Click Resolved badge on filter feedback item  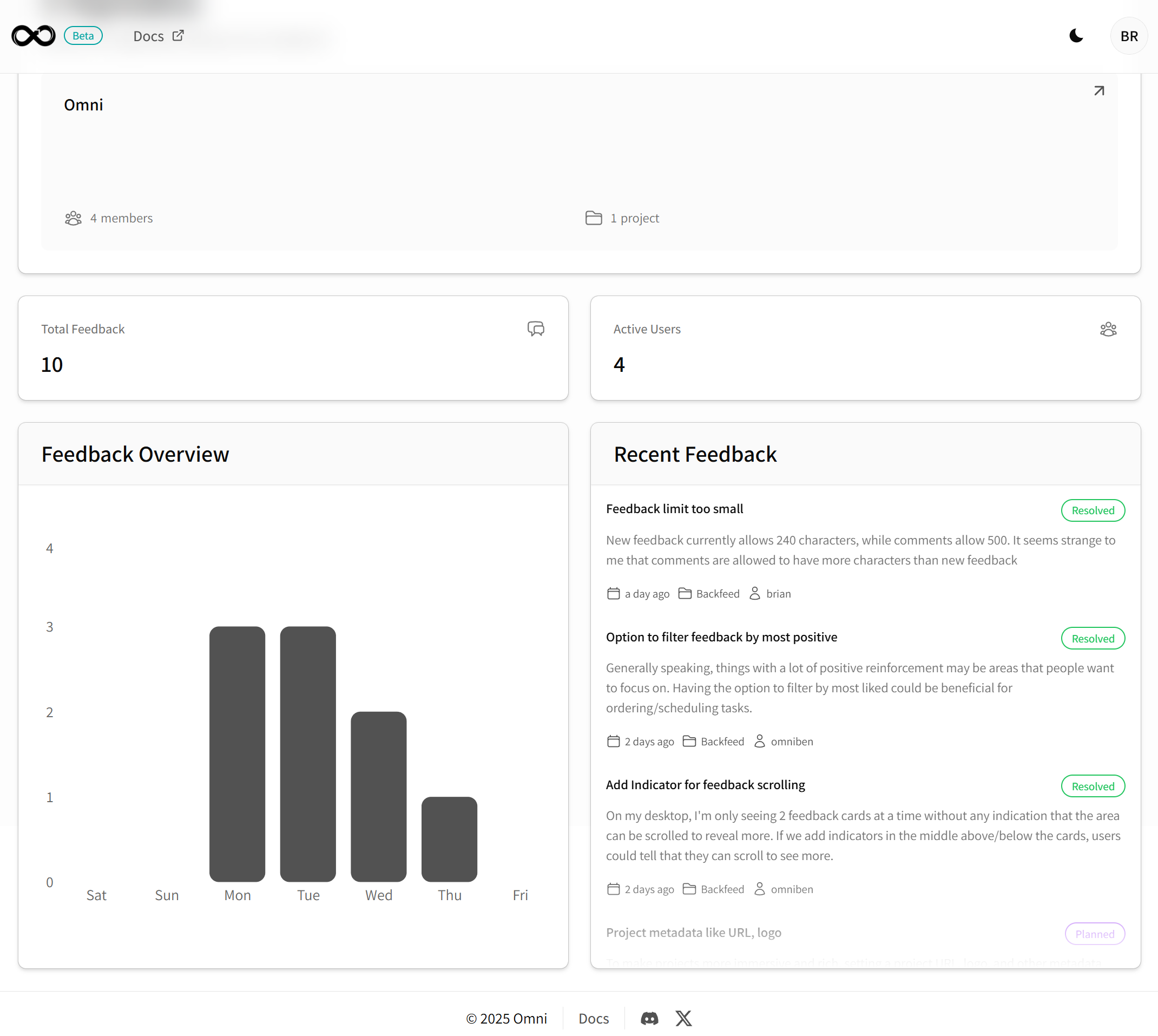1093,639
